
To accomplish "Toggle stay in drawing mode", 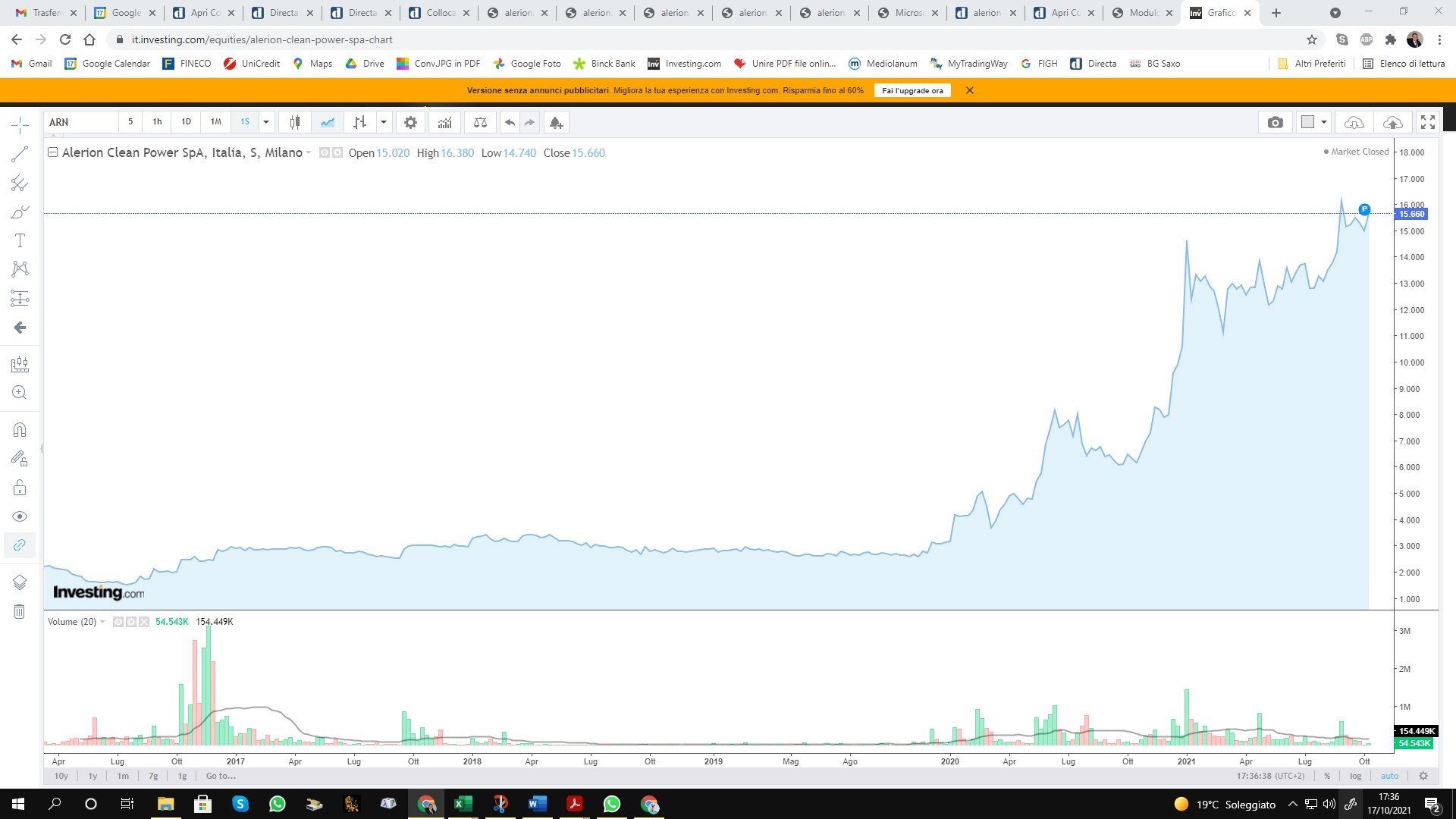I will (x=20, y=458).
